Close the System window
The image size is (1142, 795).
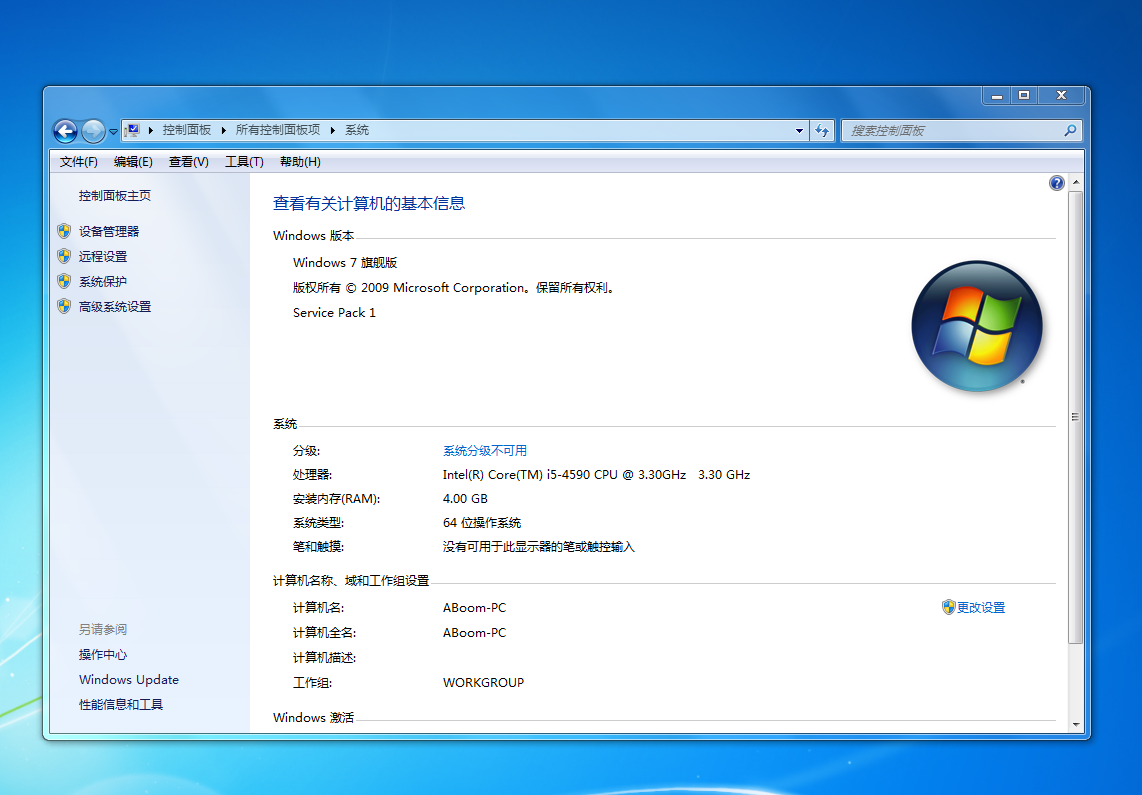[1062, 95]
